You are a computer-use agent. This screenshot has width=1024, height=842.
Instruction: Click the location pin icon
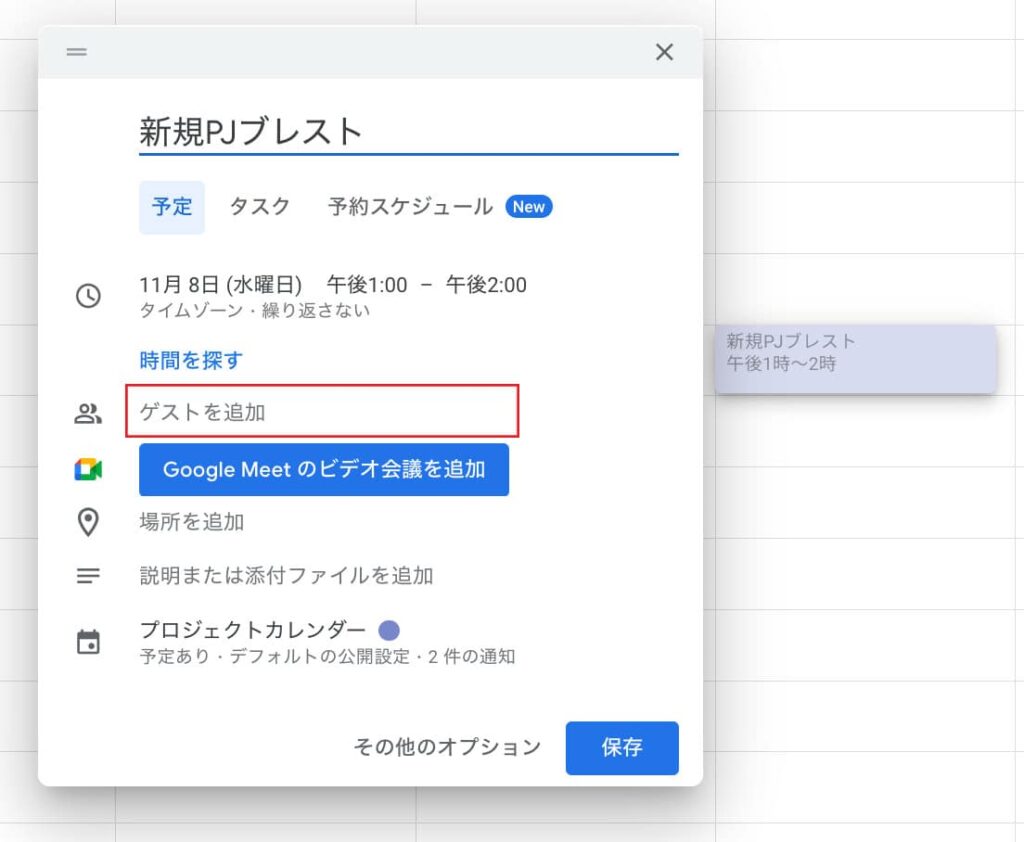point(89,522)
